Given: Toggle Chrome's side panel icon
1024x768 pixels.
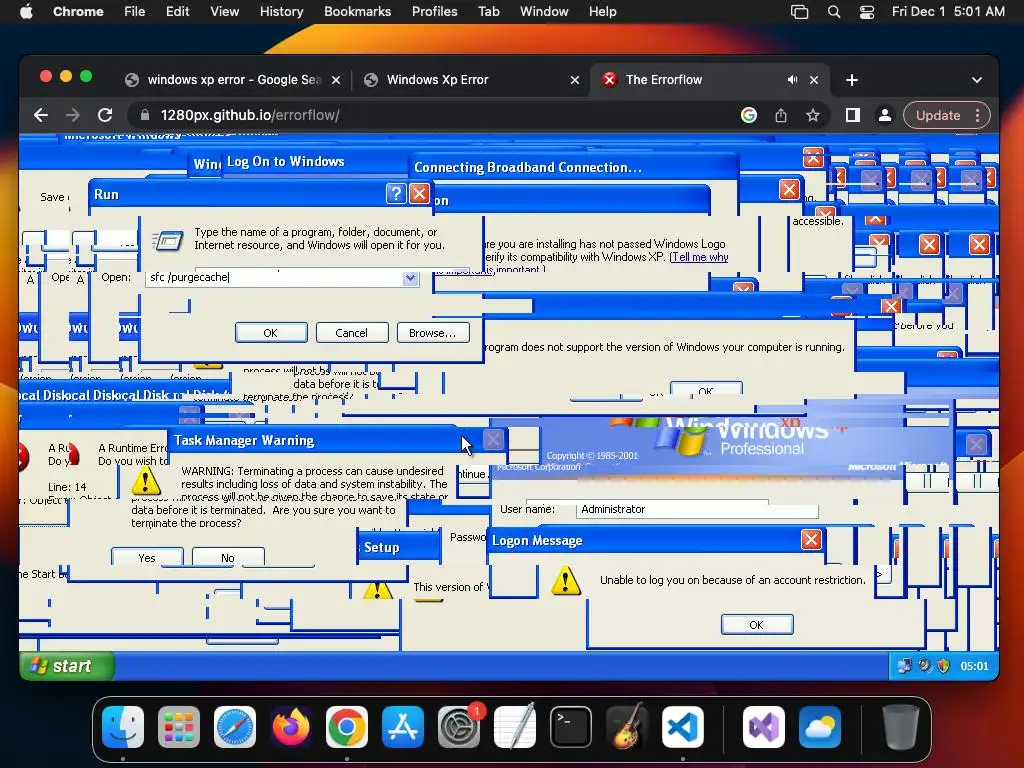Looking at the screenshot, I should click(x=852, y=115).
